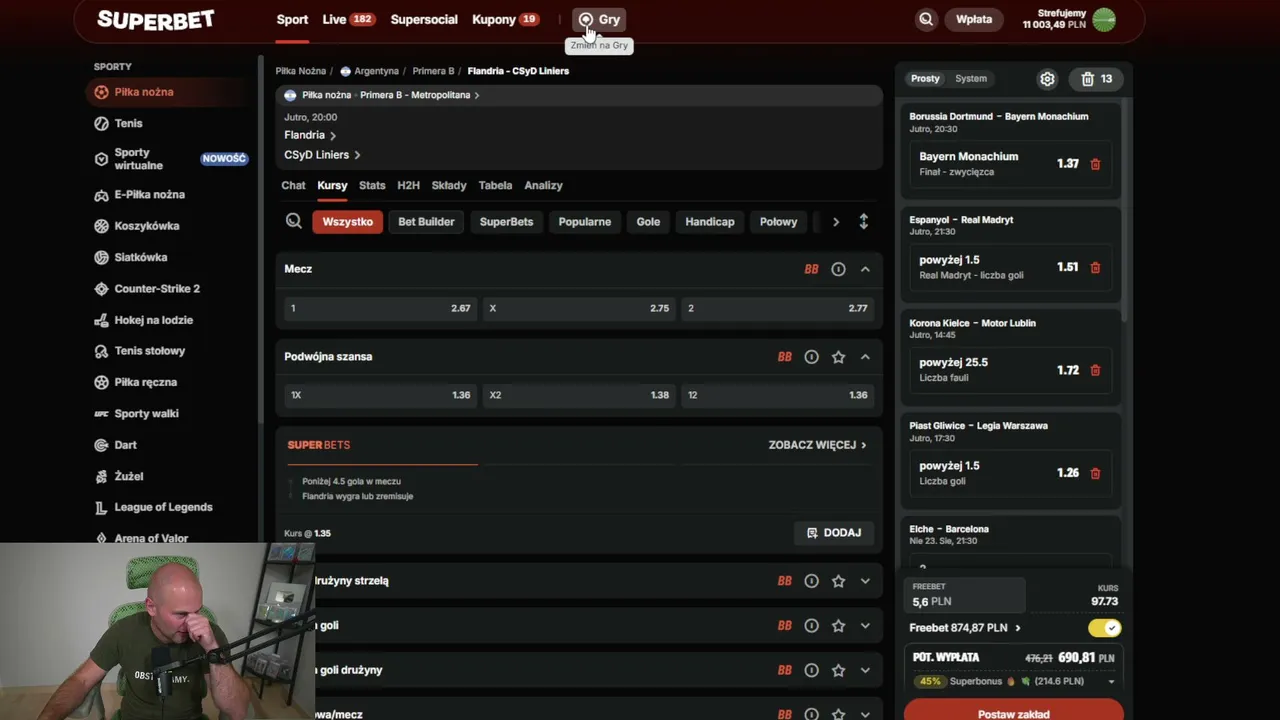Open the bet slip settings gear
The image size is (1280, 720).
click(x=1047, y=79)
